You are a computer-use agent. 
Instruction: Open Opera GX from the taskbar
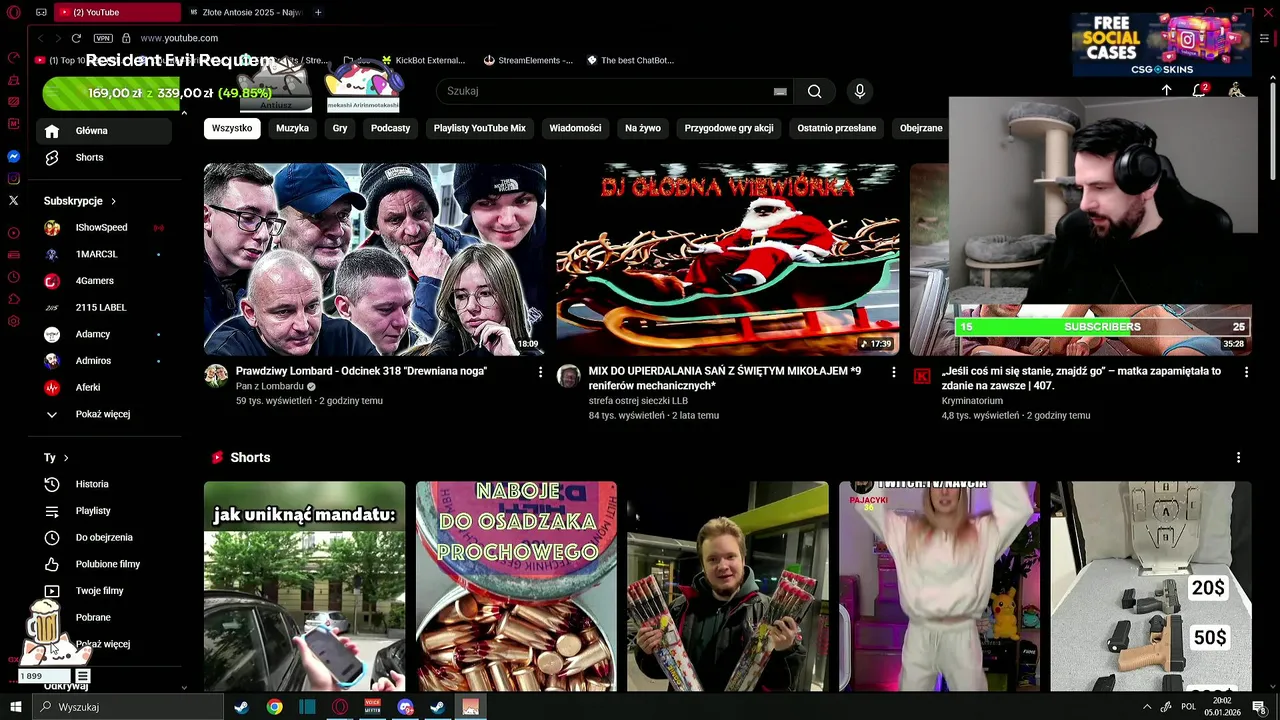[340, 707]
